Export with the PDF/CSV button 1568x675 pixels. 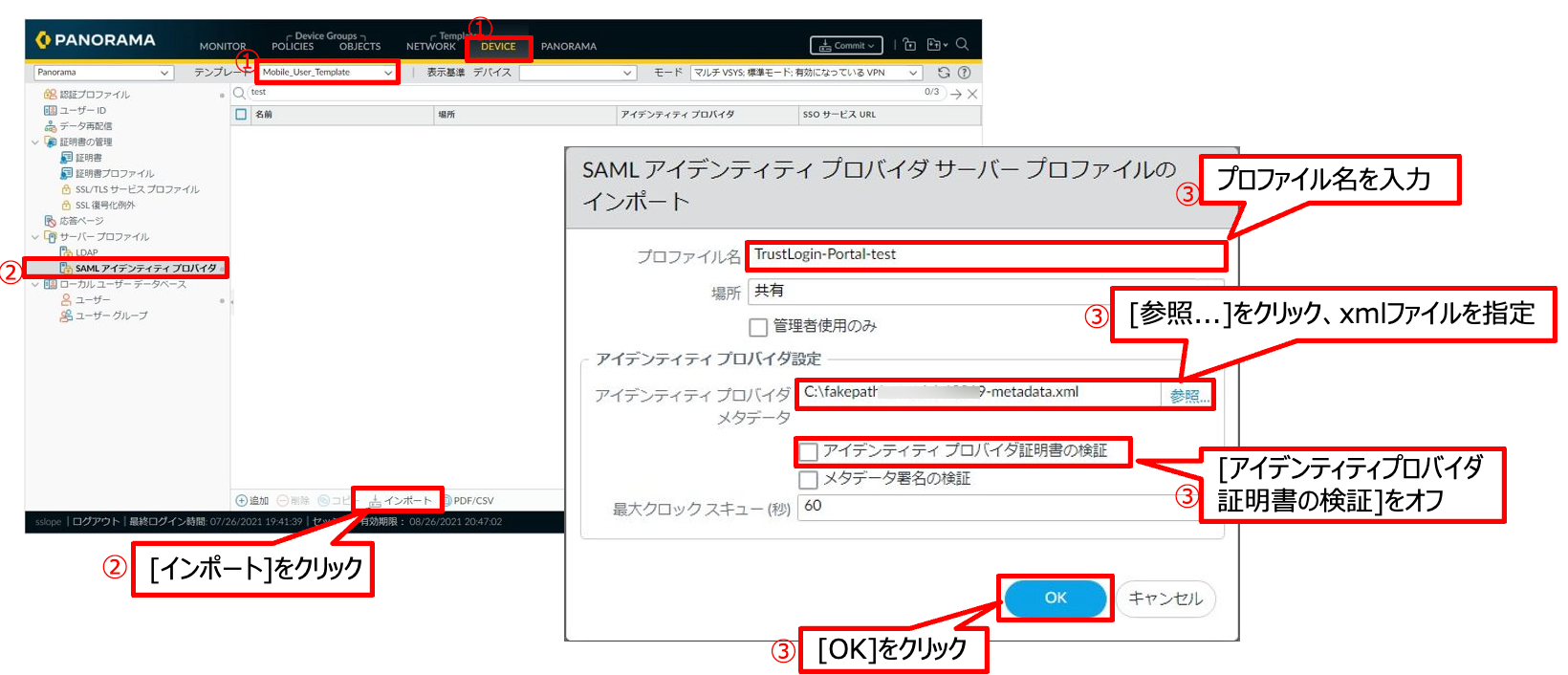pyautogui.click(x=468, y=501)
